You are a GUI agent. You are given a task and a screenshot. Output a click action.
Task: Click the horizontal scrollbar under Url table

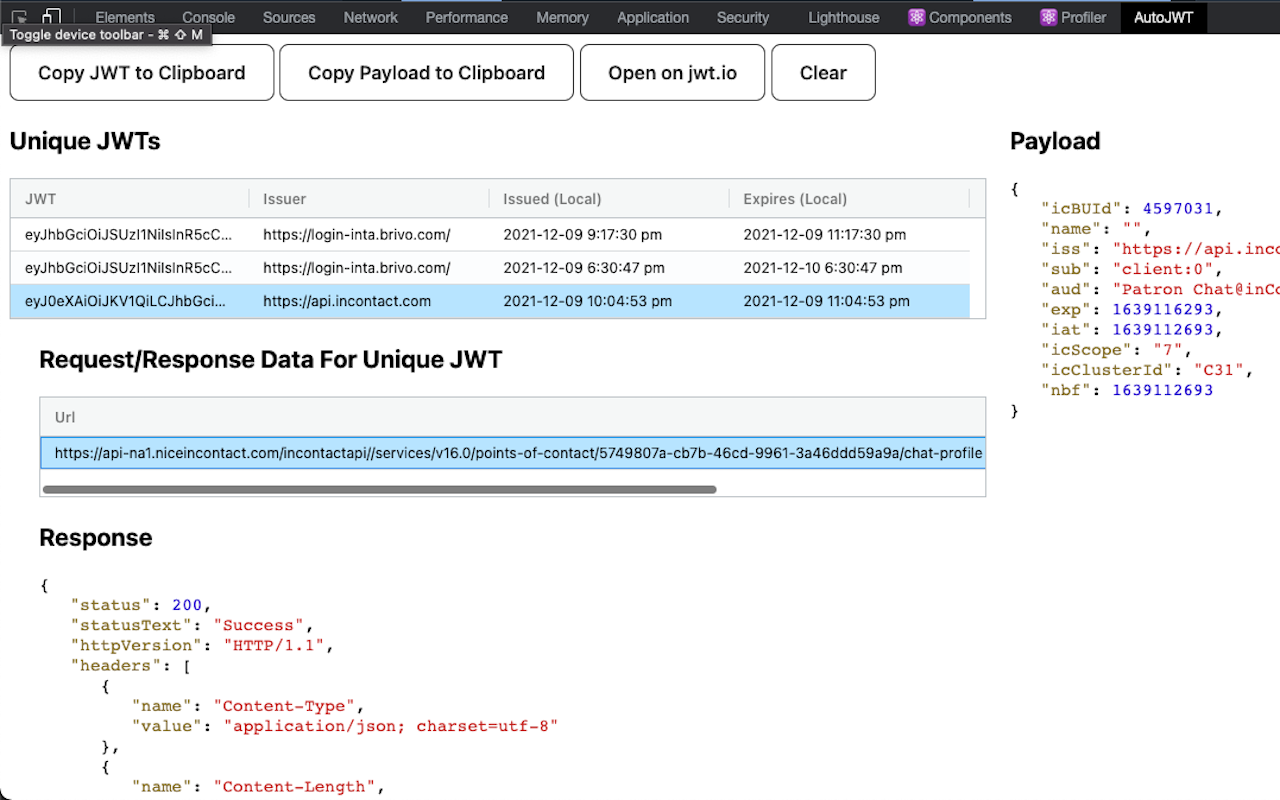tap(380, 489)
